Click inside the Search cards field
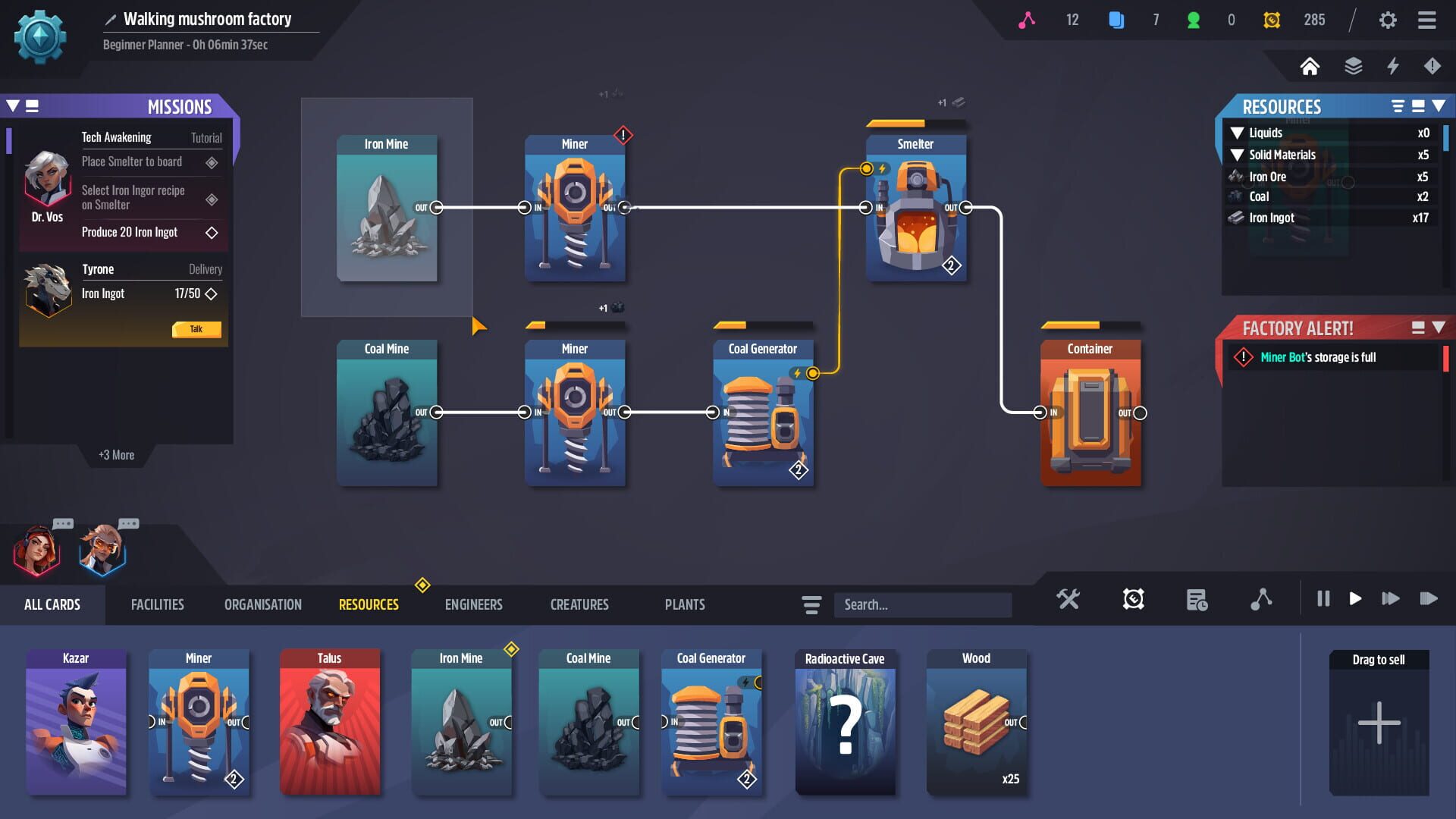The width and height of the screenshot is (1456, 819). (x=921, y=604)
